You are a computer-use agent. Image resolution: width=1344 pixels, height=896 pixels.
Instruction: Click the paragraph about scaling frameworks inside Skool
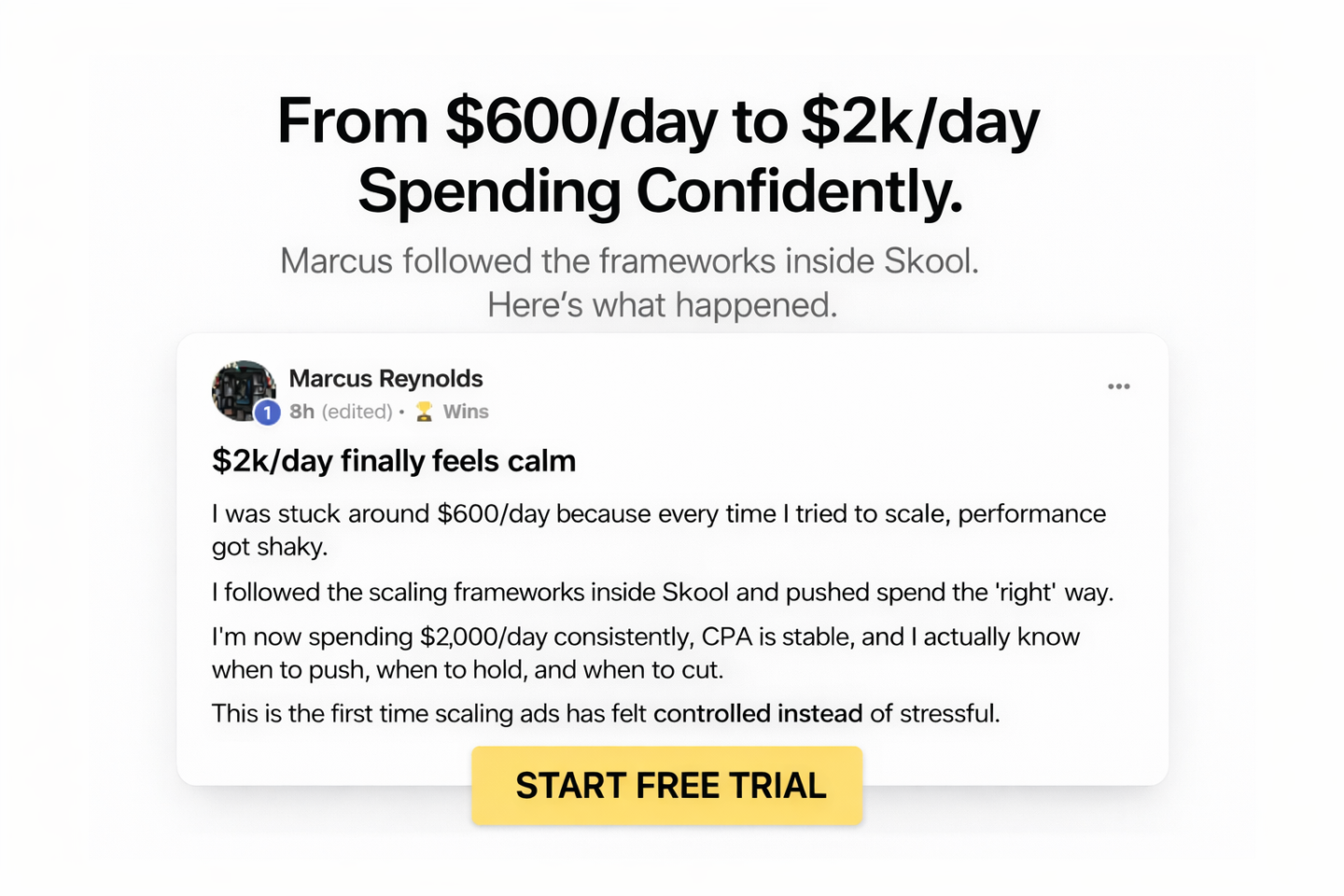coord(662,593)
